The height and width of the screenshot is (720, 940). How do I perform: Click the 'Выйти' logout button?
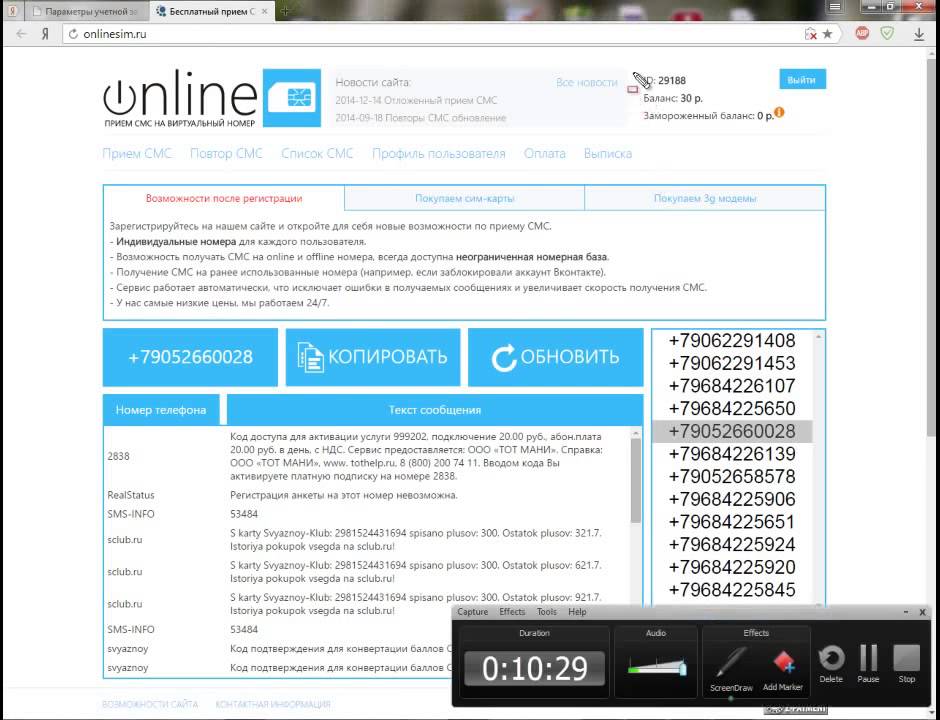coord(802,80)
